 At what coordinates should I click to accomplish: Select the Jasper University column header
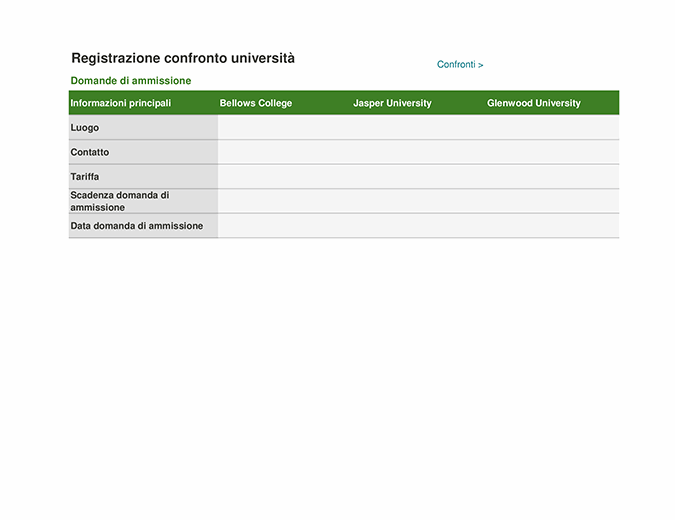click(418, 103)
